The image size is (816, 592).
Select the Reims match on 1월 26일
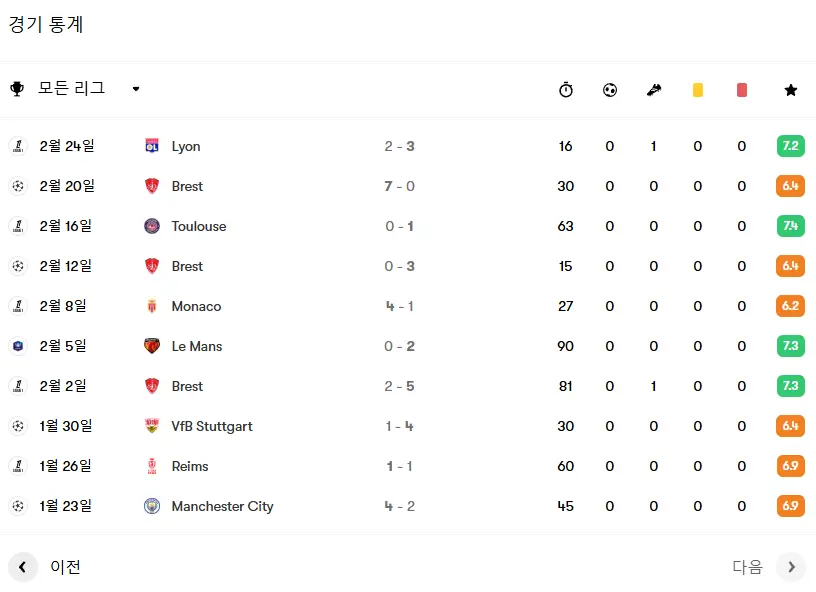(408, 466)
